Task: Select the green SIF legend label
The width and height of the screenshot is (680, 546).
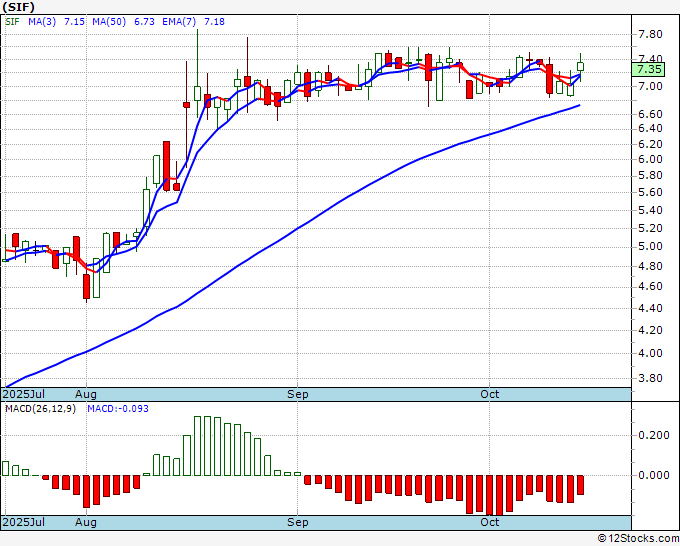Action: click(x=12, y=22)
